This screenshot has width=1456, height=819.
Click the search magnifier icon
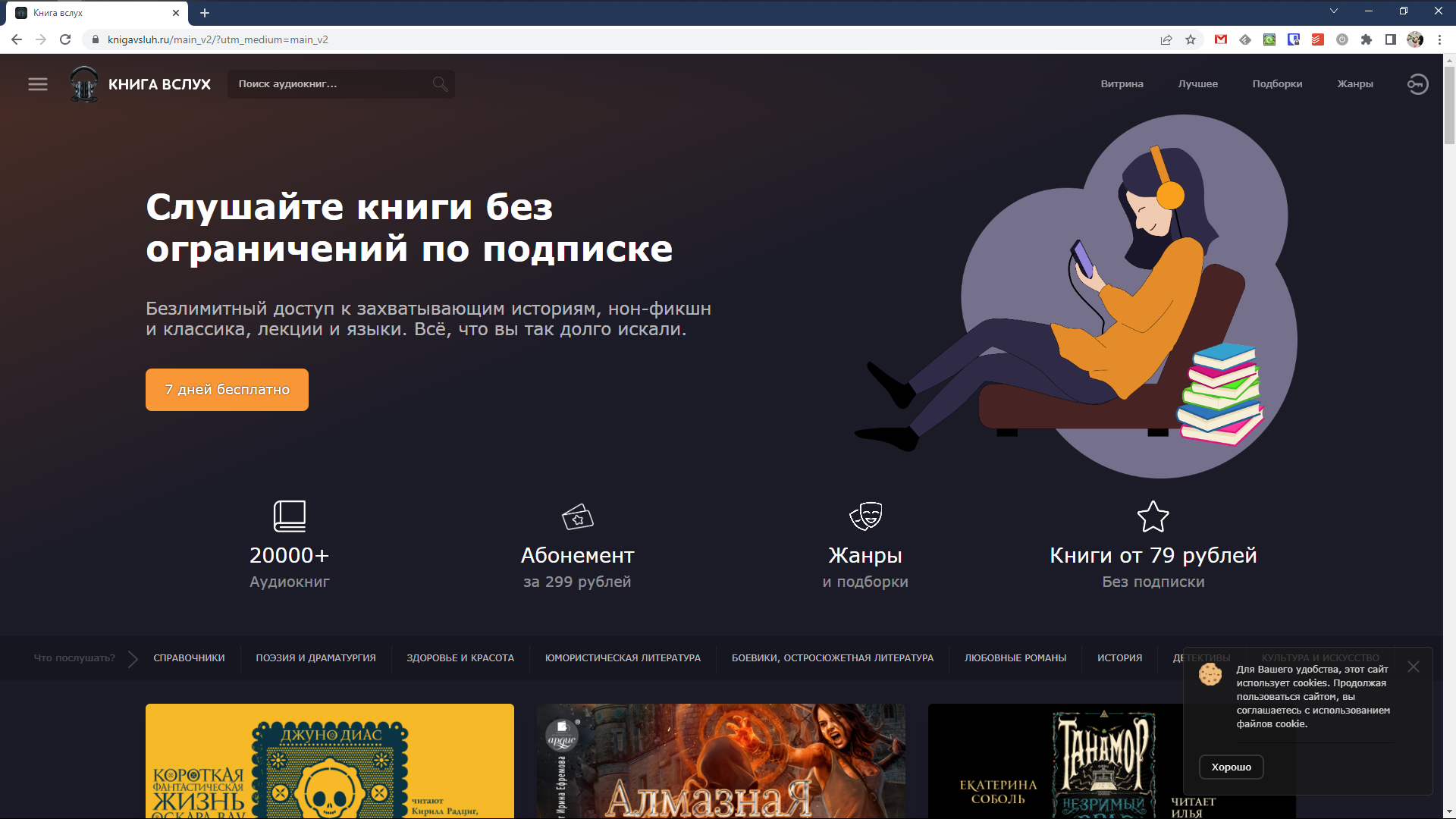click(440, 84)
